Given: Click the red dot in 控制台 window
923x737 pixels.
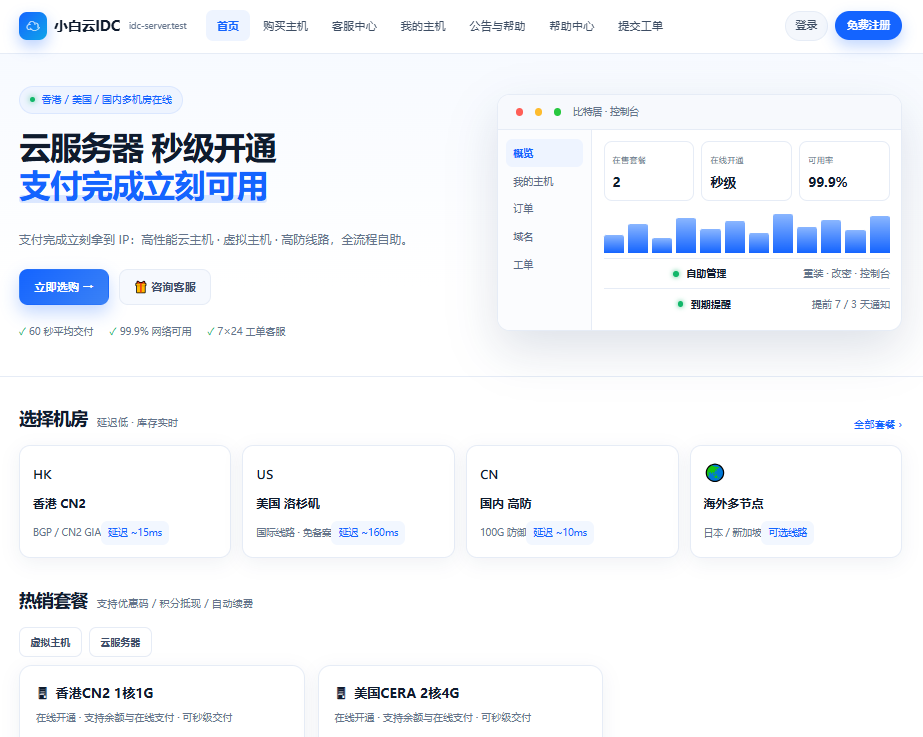Looking at the screenshot, I should pyautogui.click(x=519, y=112).
